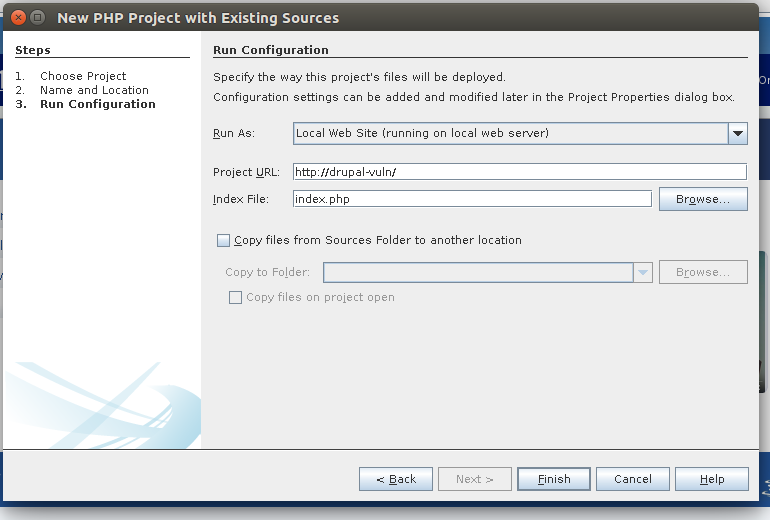
Task: Cancel the project wizard
Action: [x=632, y=479]
